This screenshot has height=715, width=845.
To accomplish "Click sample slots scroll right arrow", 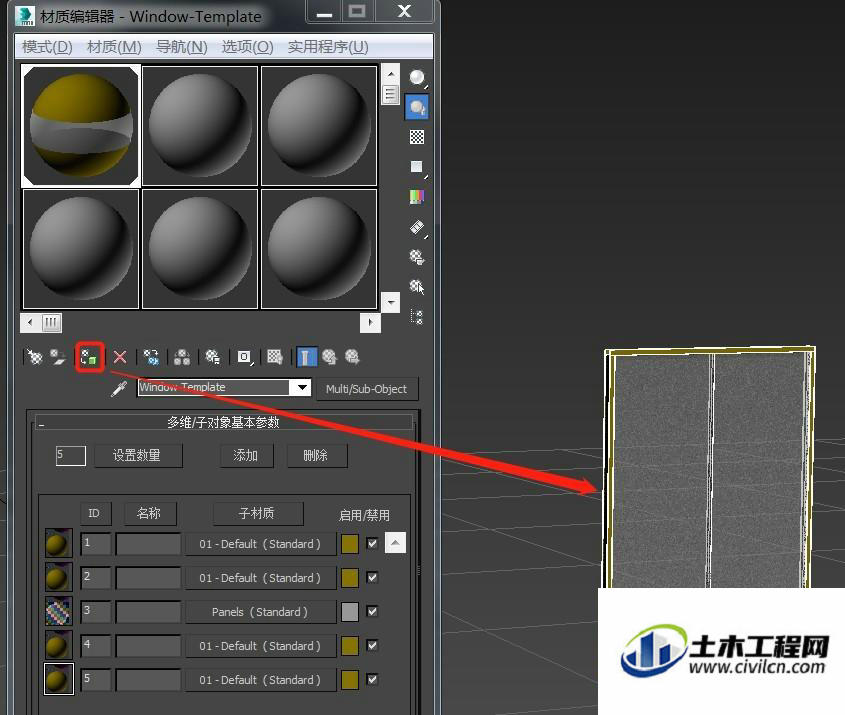I will click(370, 323).
